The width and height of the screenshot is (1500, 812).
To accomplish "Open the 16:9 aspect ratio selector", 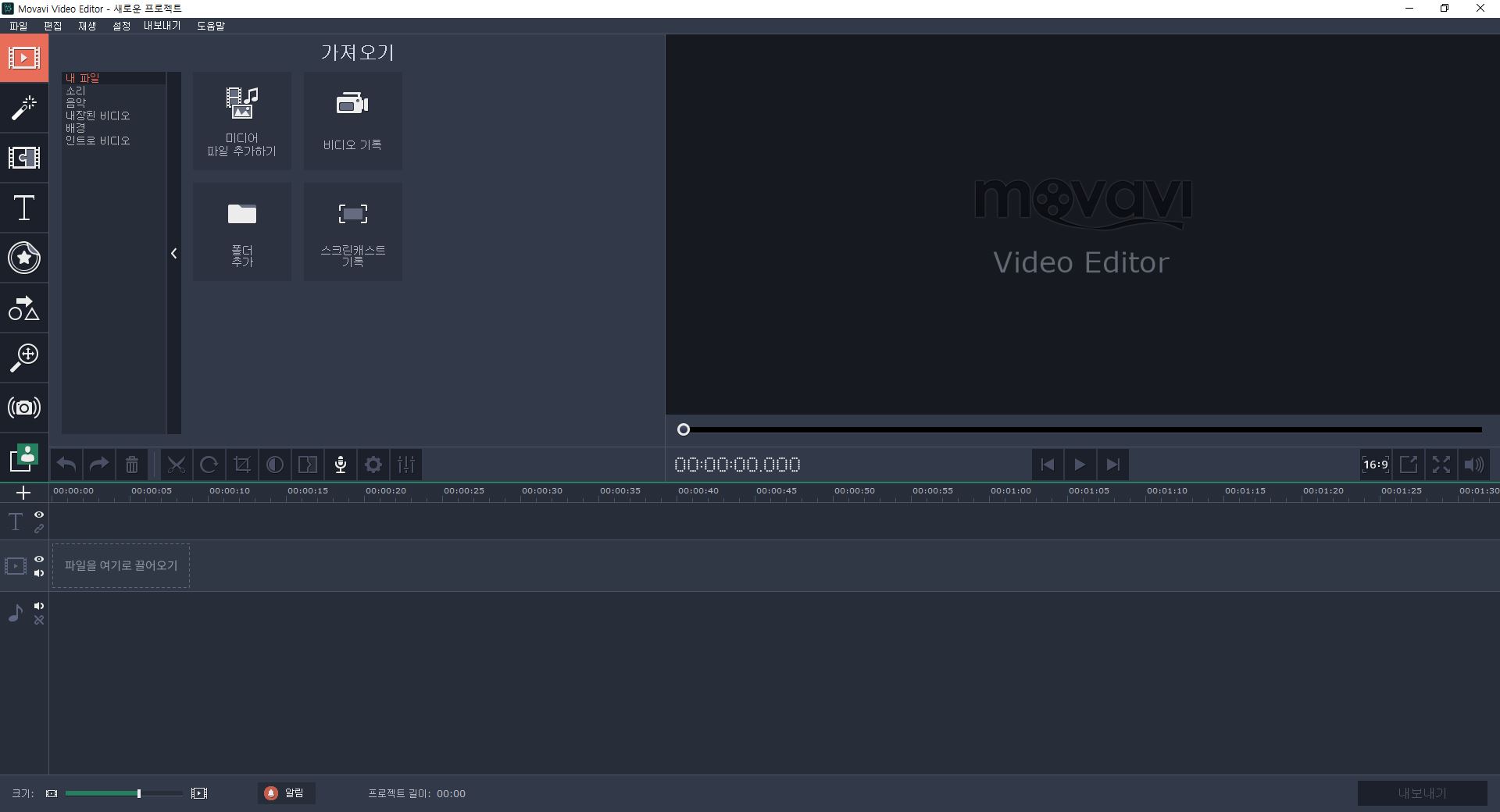I will click(x=1376, y=465).
